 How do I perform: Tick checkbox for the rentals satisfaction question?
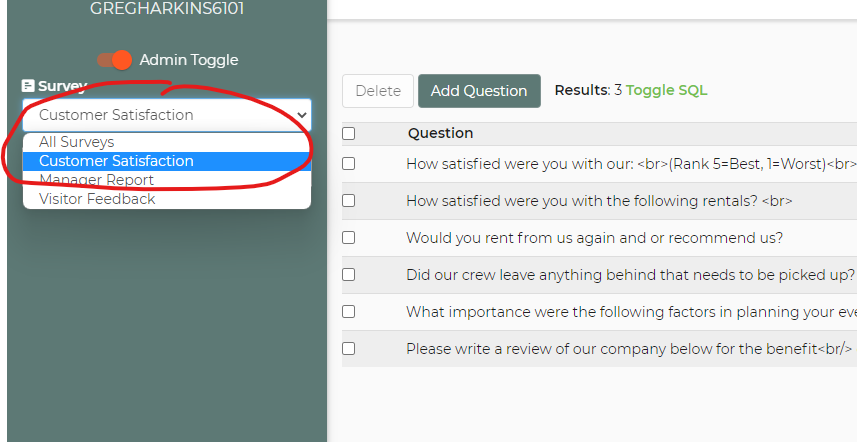pyautogui.click(x=348, y=200)
